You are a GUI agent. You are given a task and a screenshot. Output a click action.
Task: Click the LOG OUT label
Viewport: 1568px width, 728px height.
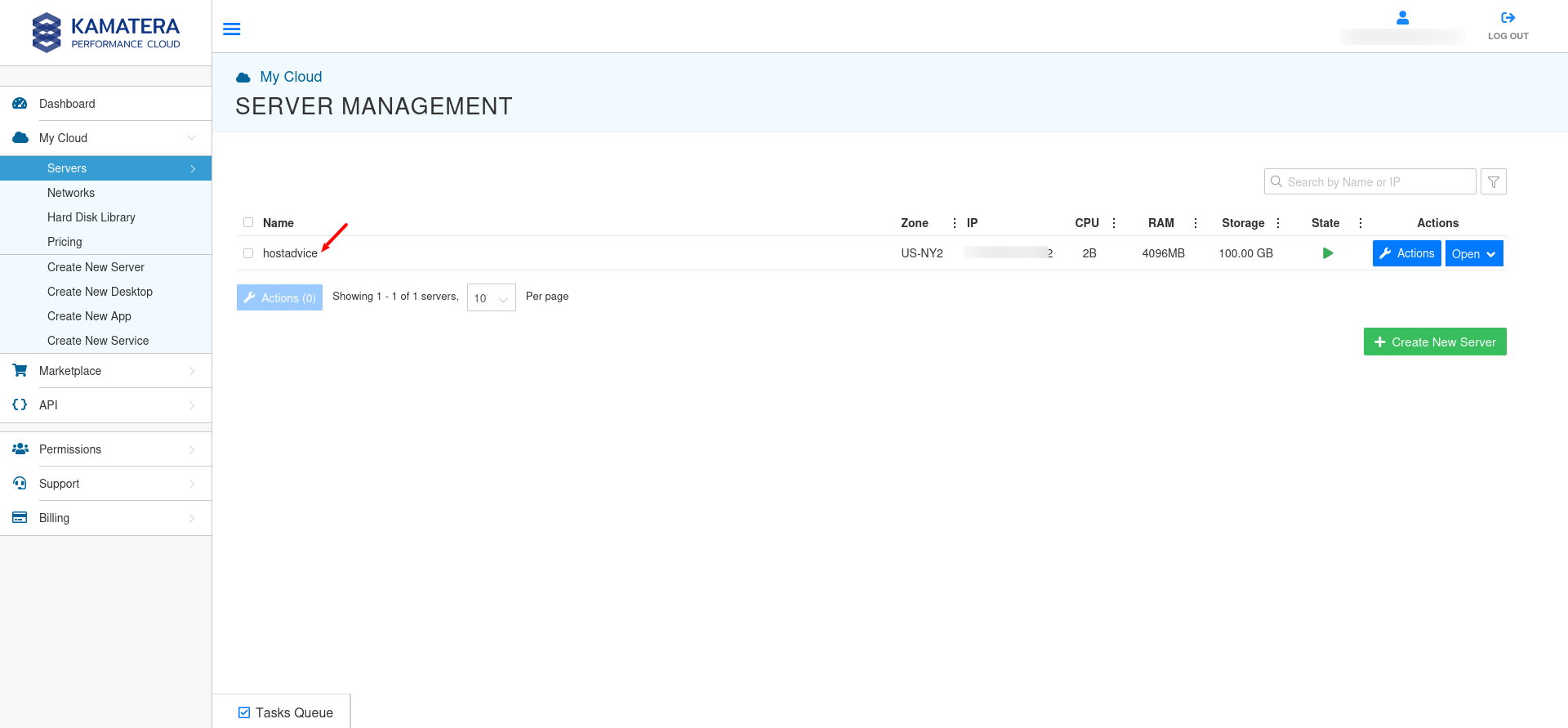point(1508,36)
